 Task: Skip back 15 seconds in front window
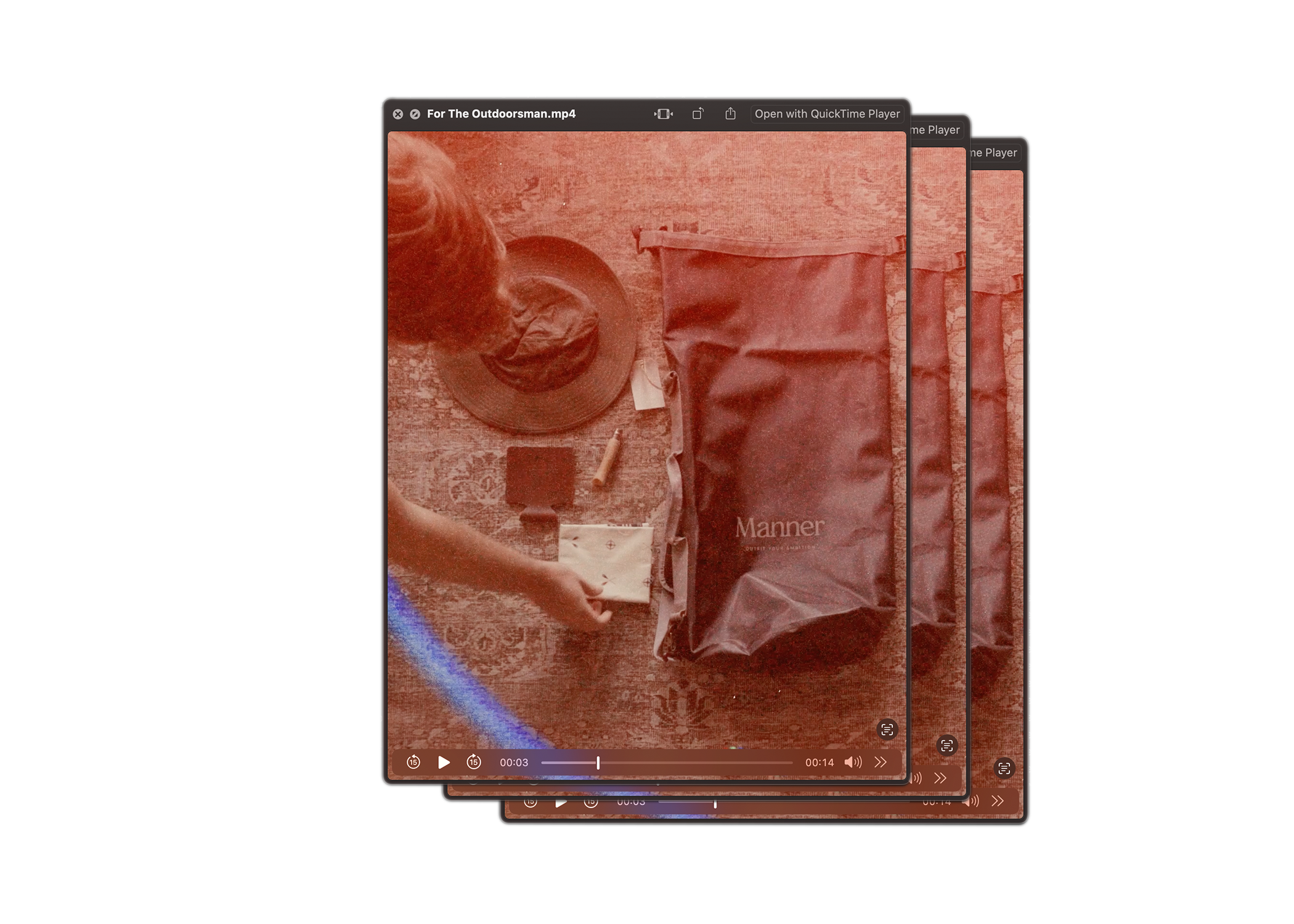tap(413, 763)
